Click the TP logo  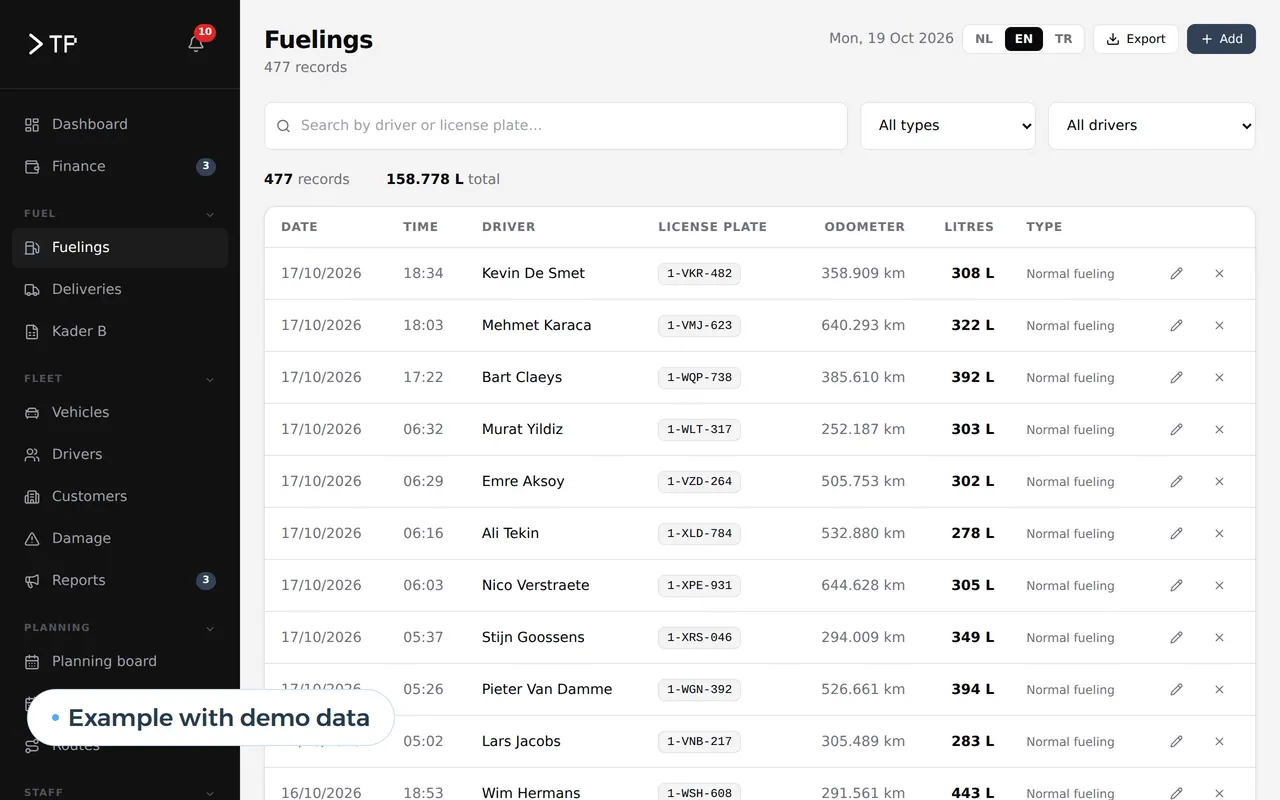coord(52,44)
